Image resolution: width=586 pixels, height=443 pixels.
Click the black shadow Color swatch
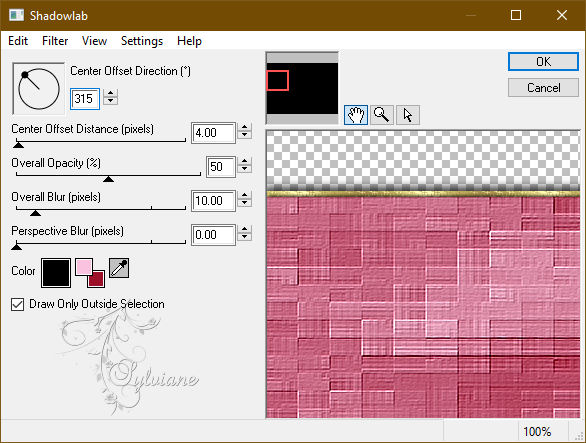click(x=56, y=273)
